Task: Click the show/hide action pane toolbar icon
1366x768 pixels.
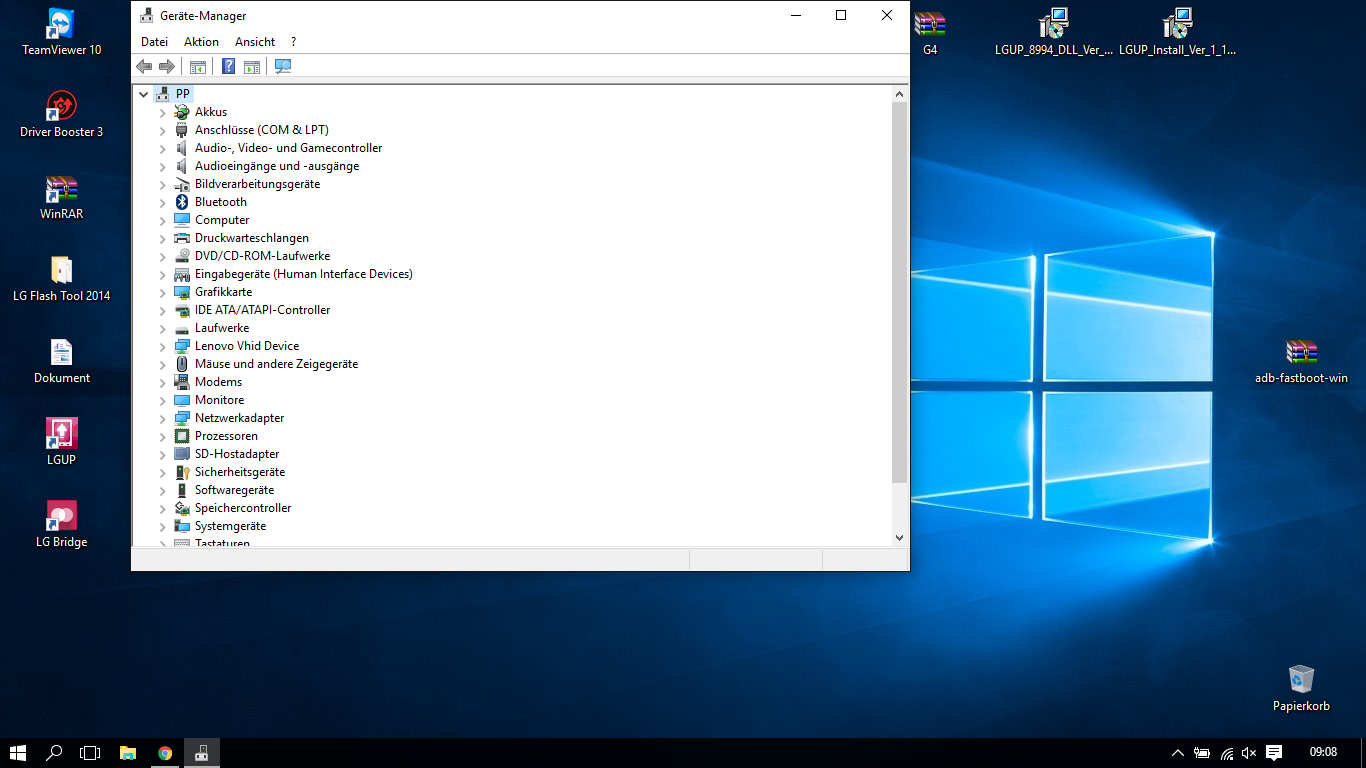Action: coord(252,66)
